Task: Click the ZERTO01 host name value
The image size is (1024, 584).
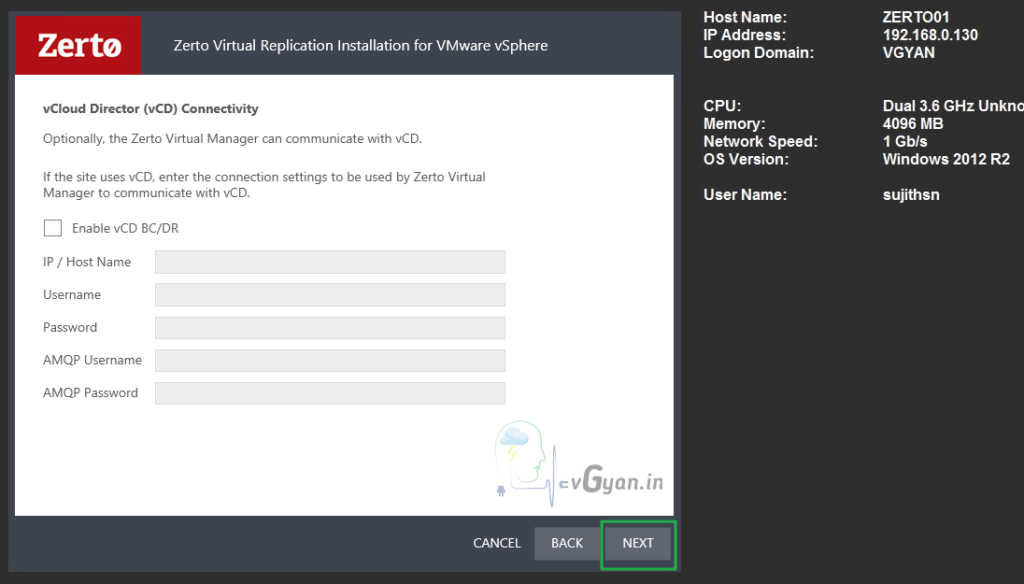Action: click(x=914, y=17)
